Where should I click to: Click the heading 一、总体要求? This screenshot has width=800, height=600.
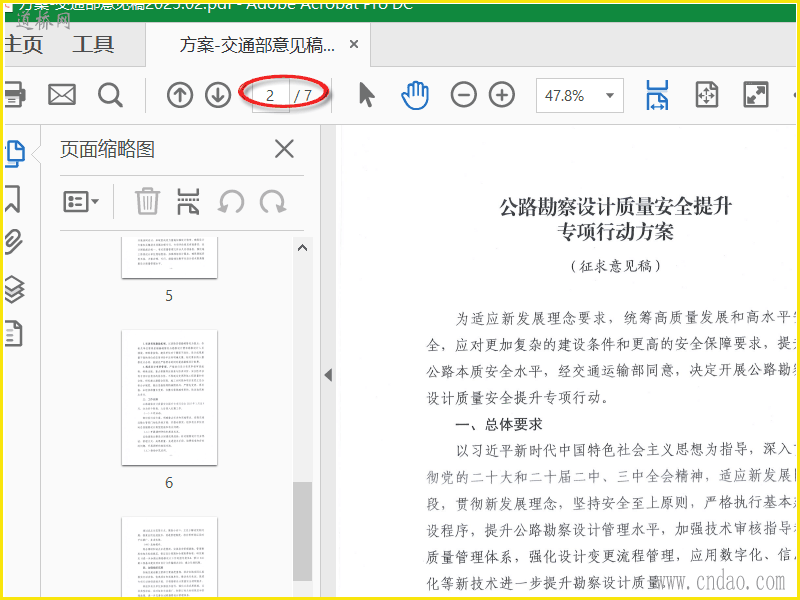[499, 424]
